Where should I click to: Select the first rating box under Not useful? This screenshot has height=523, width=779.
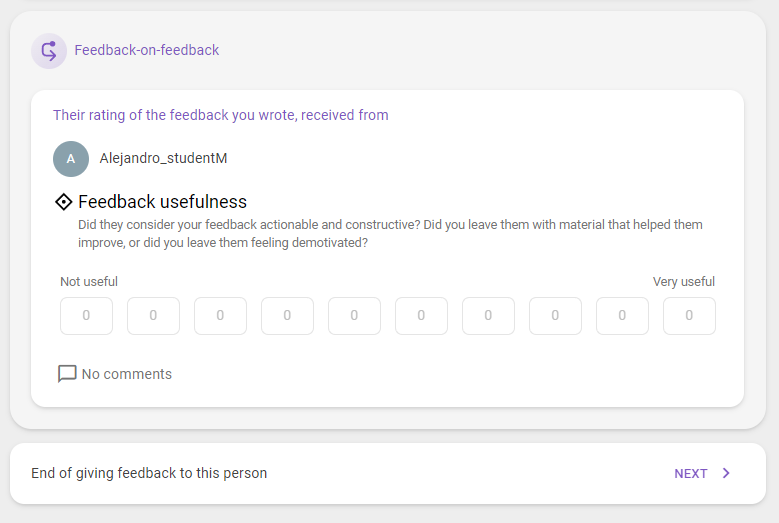pyautogui.click(x=86, y=316)
